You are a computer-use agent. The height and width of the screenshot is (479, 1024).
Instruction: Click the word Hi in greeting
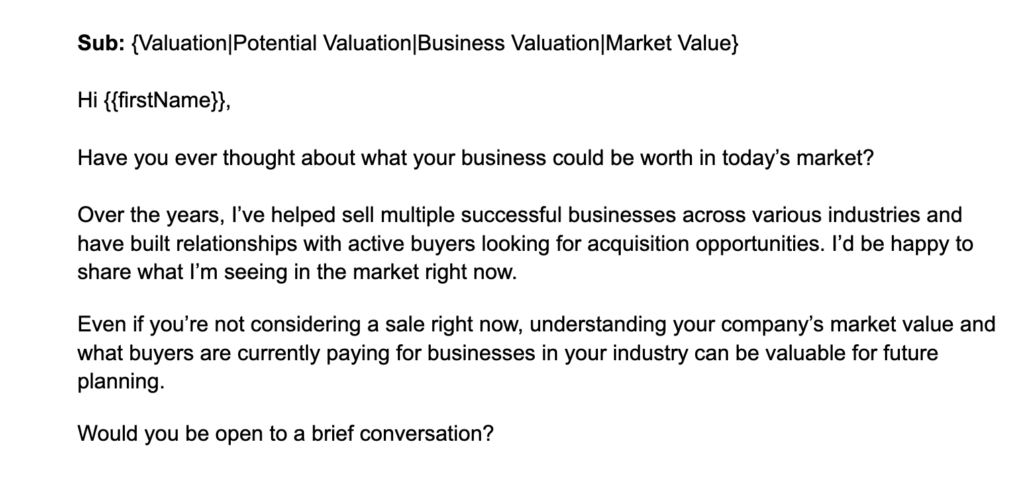point(88,101)
